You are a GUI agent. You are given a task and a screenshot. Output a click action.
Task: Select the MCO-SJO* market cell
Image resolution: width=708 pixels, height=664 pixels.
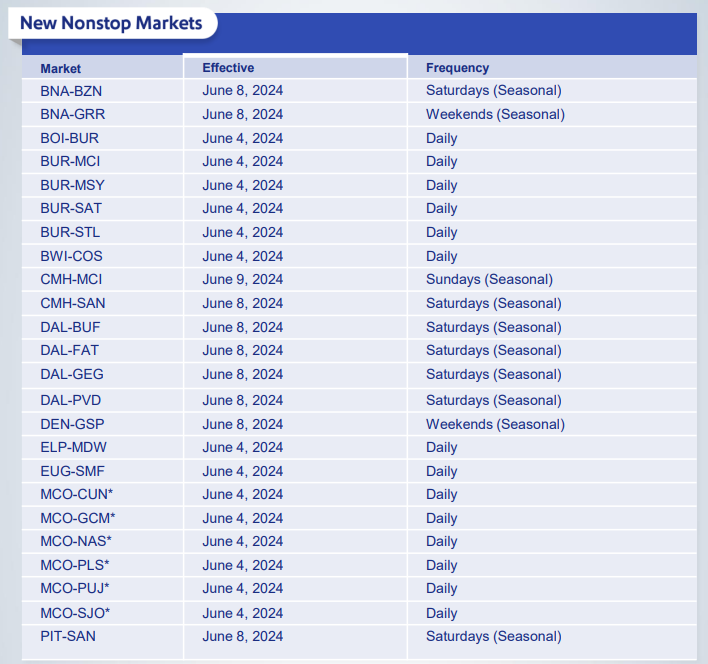tap(75, 613)
